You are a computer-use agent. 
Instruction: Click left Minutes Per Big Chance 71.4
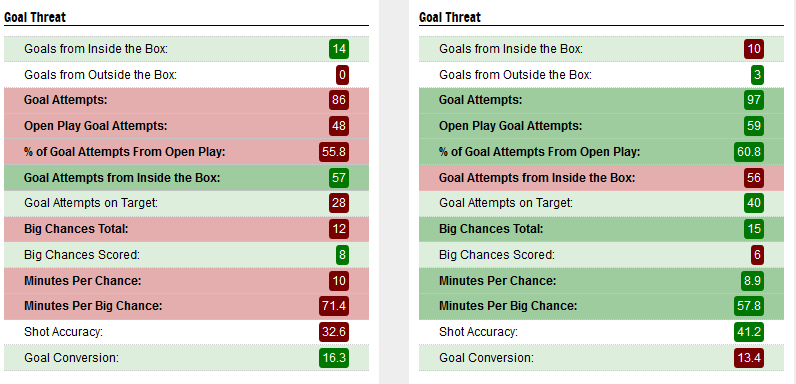(x=334, y=306)
